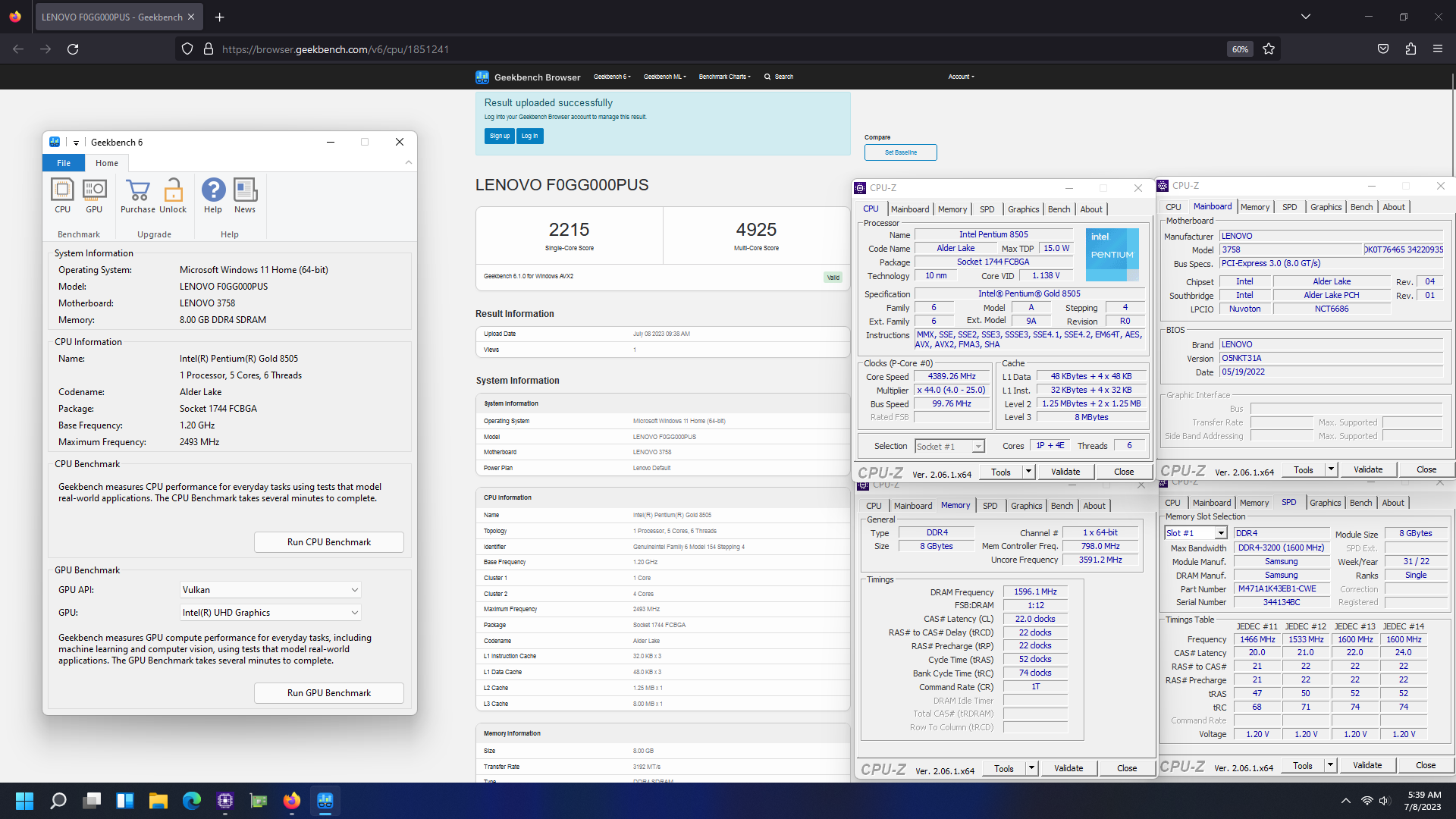
Task: Open Account dropdown on Geekbench site
Action: click(x=962, y=77)
